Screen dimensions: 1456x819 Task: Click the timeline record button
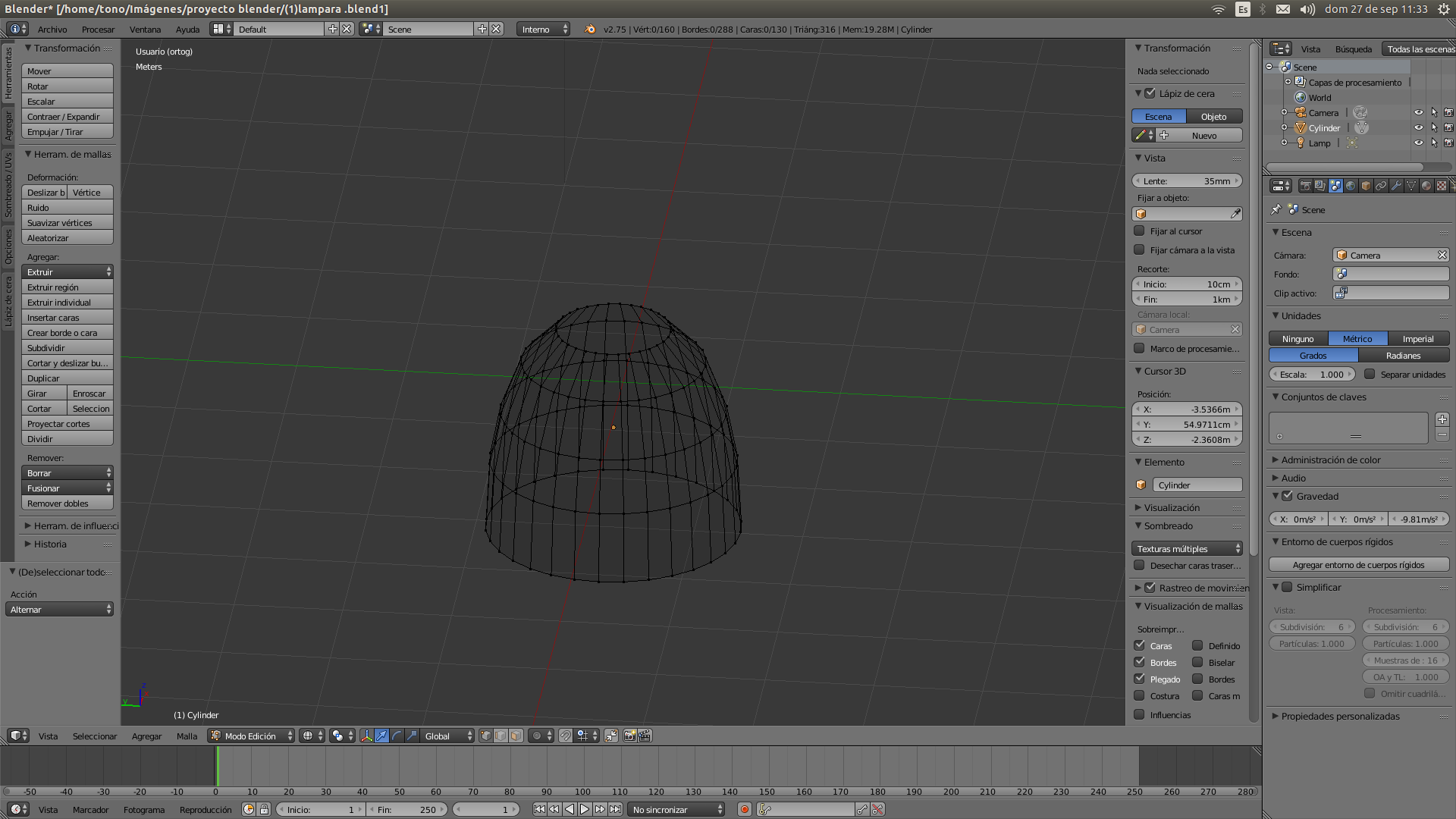(x=745, y=810)
